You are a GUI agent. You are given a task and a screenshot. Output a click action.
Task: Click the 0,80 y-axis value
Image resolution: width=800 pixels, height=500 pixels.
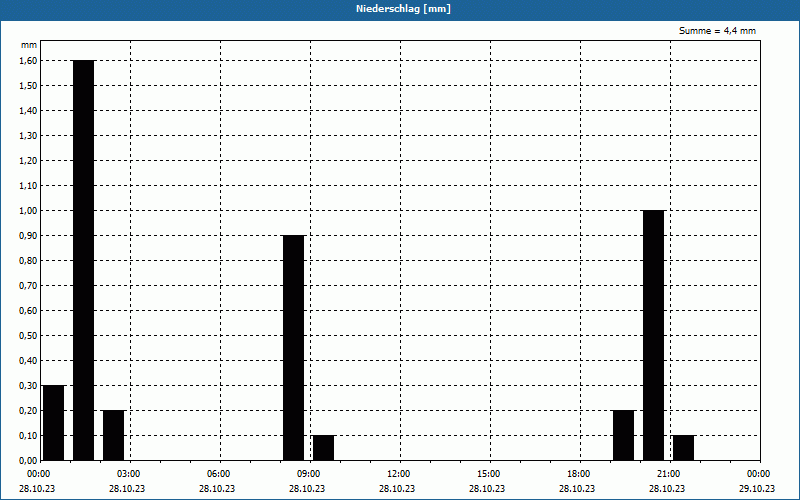click(28, 261)
